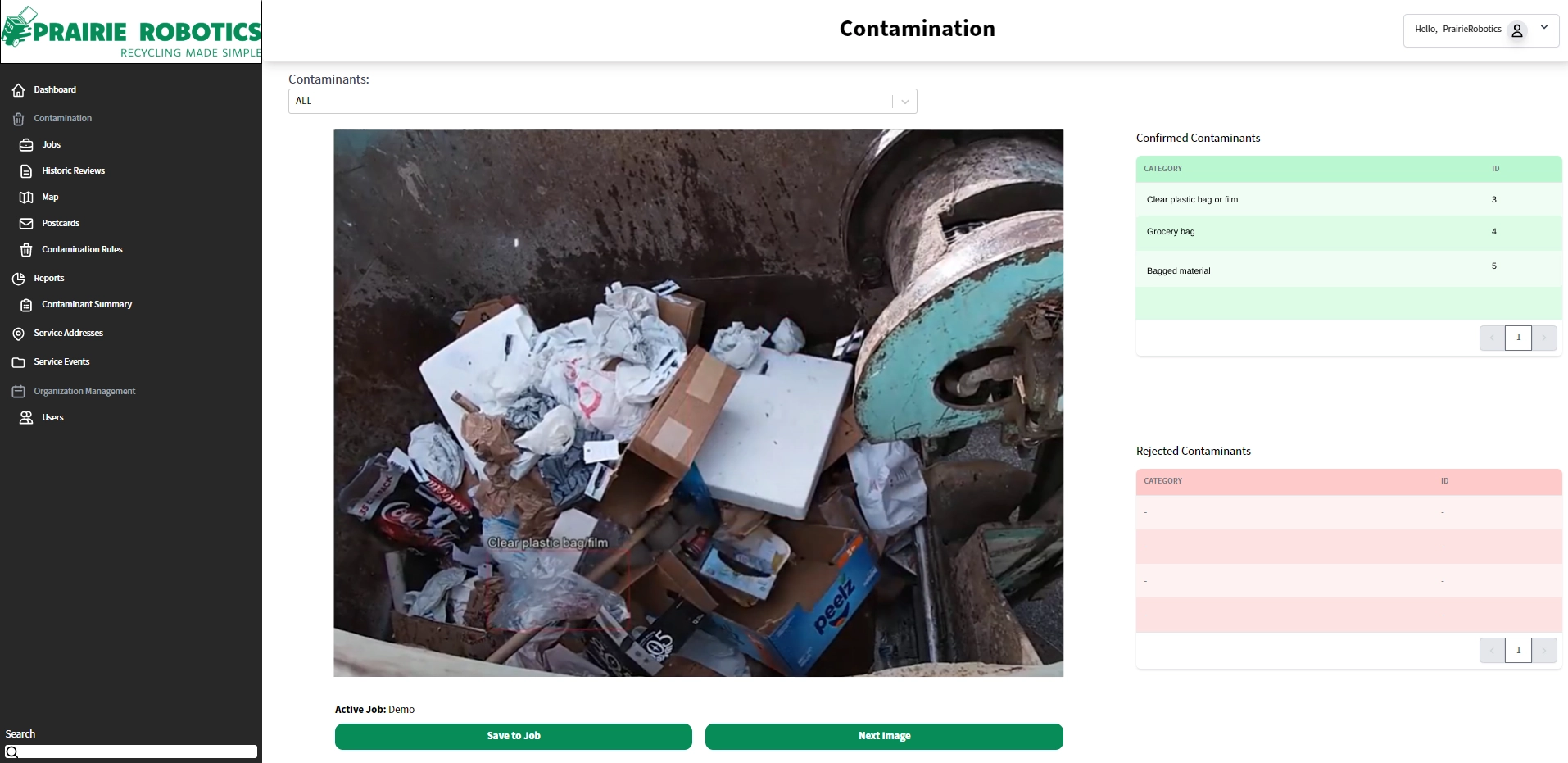The height and width of the screenshot is (763, 1568).
Task: Go to previous page of Rejected Contaminants
Action: pyautogui.click(x=1492, y=651)
